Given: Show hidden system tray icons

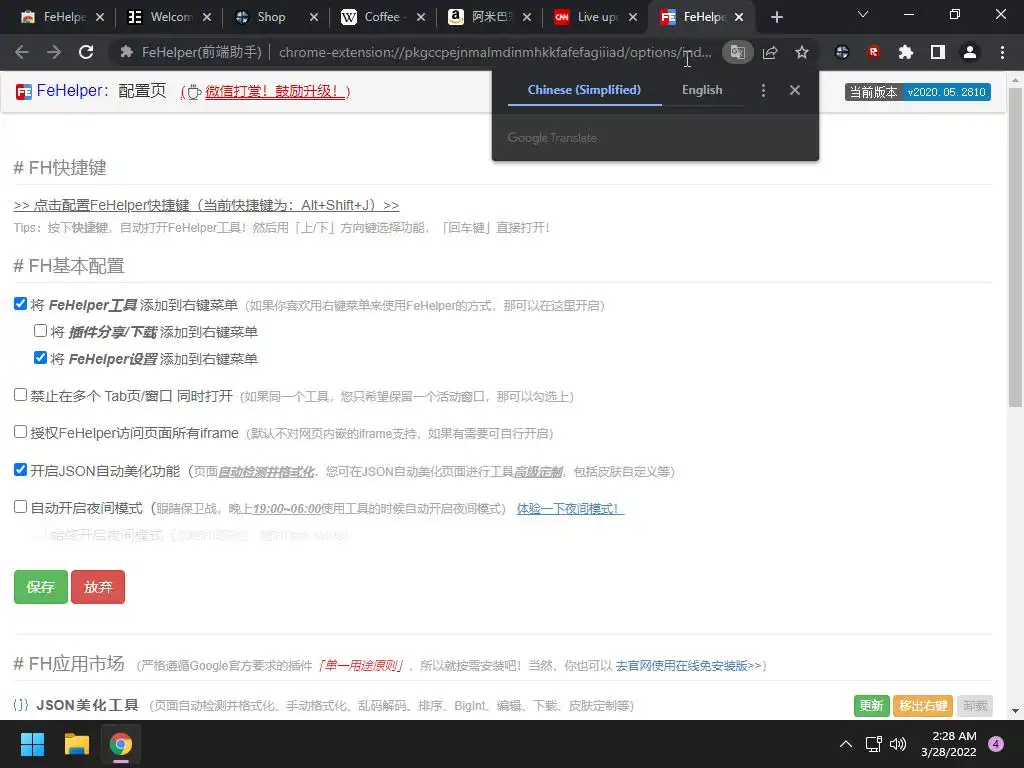Looking at the screenshot, I should coord(846,744).
